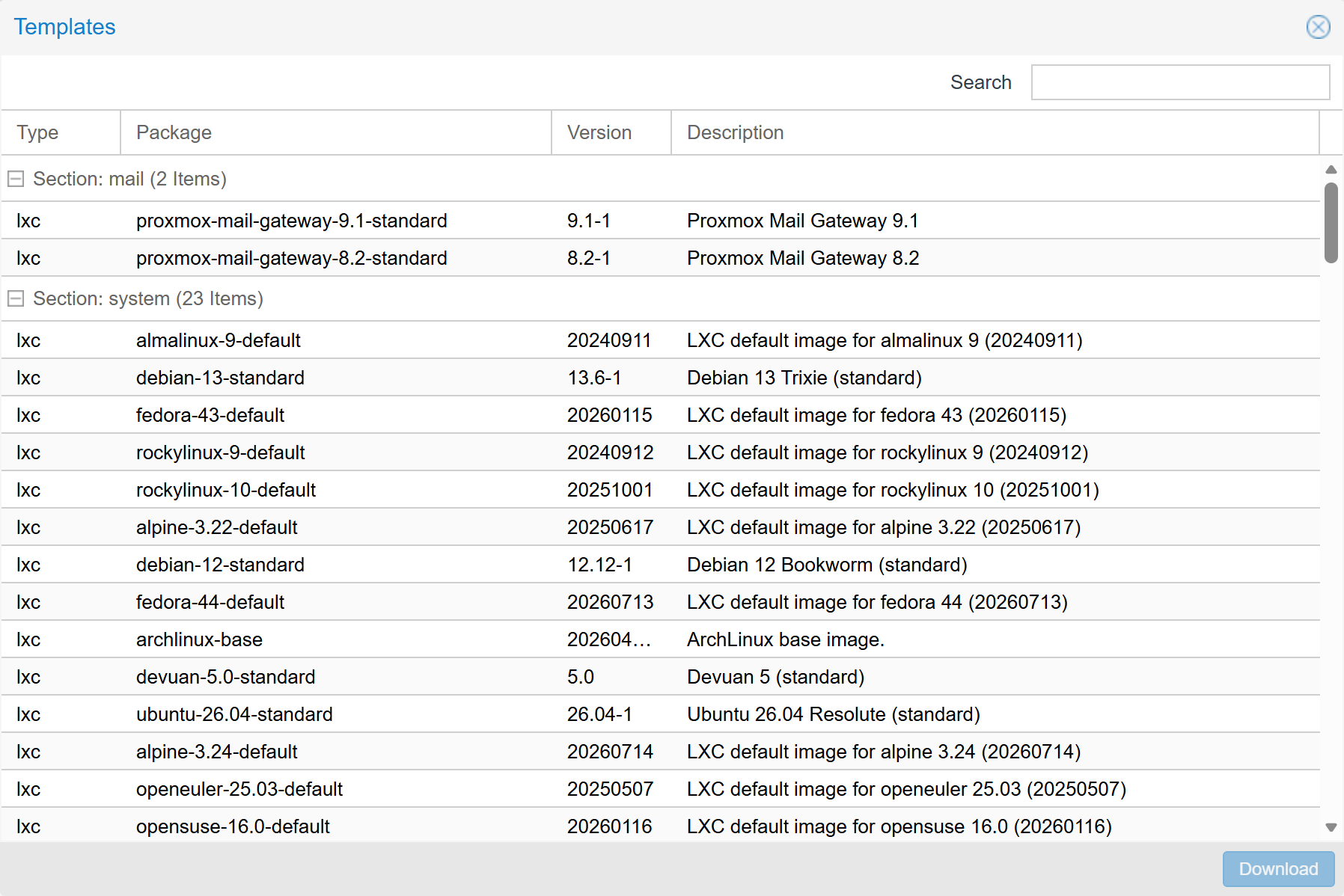Close the Templates dialog

(1318, 27)
